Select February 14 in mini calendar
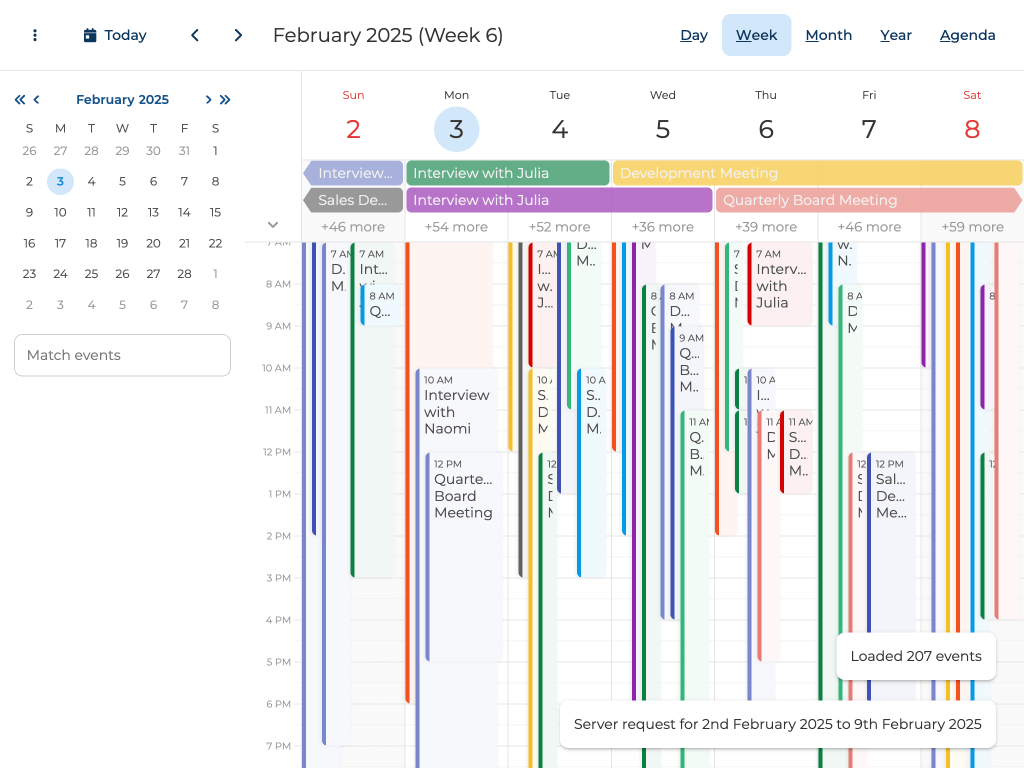This screenshot has height=768, width=1024. [x=184, y=212]
